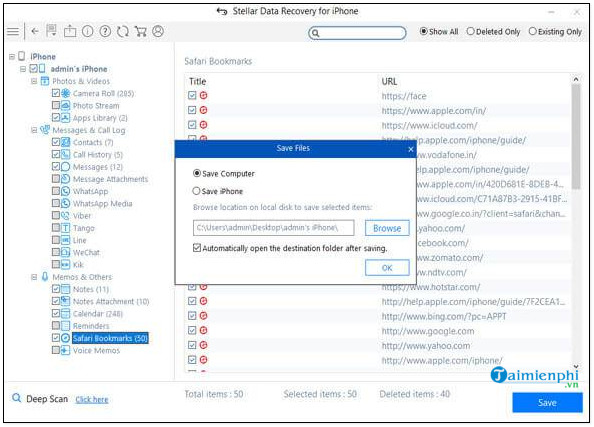Viewport: 594px width, 427px height.
Task: Click the Voice Memos icon
Action: [66, 350]
